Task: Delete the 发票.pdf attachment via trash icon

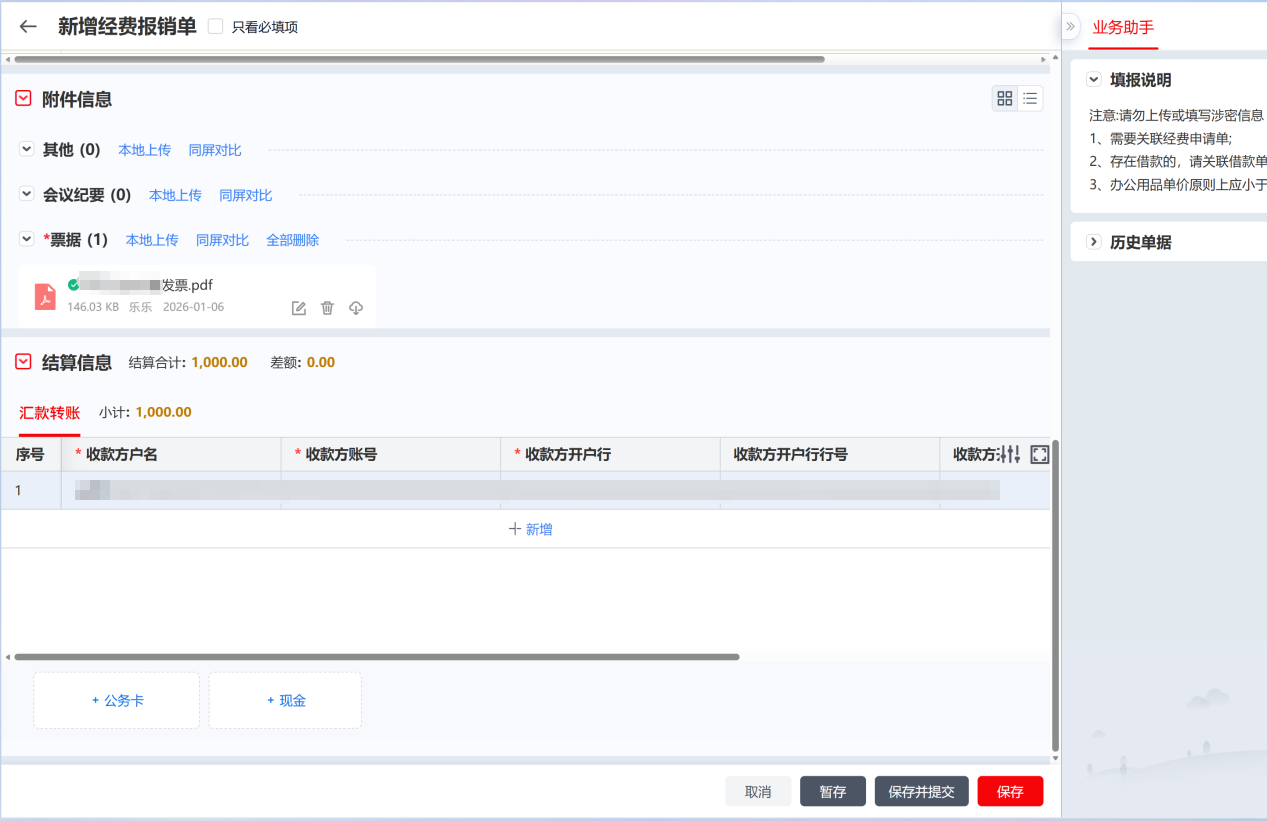Action: pos(327,308)
